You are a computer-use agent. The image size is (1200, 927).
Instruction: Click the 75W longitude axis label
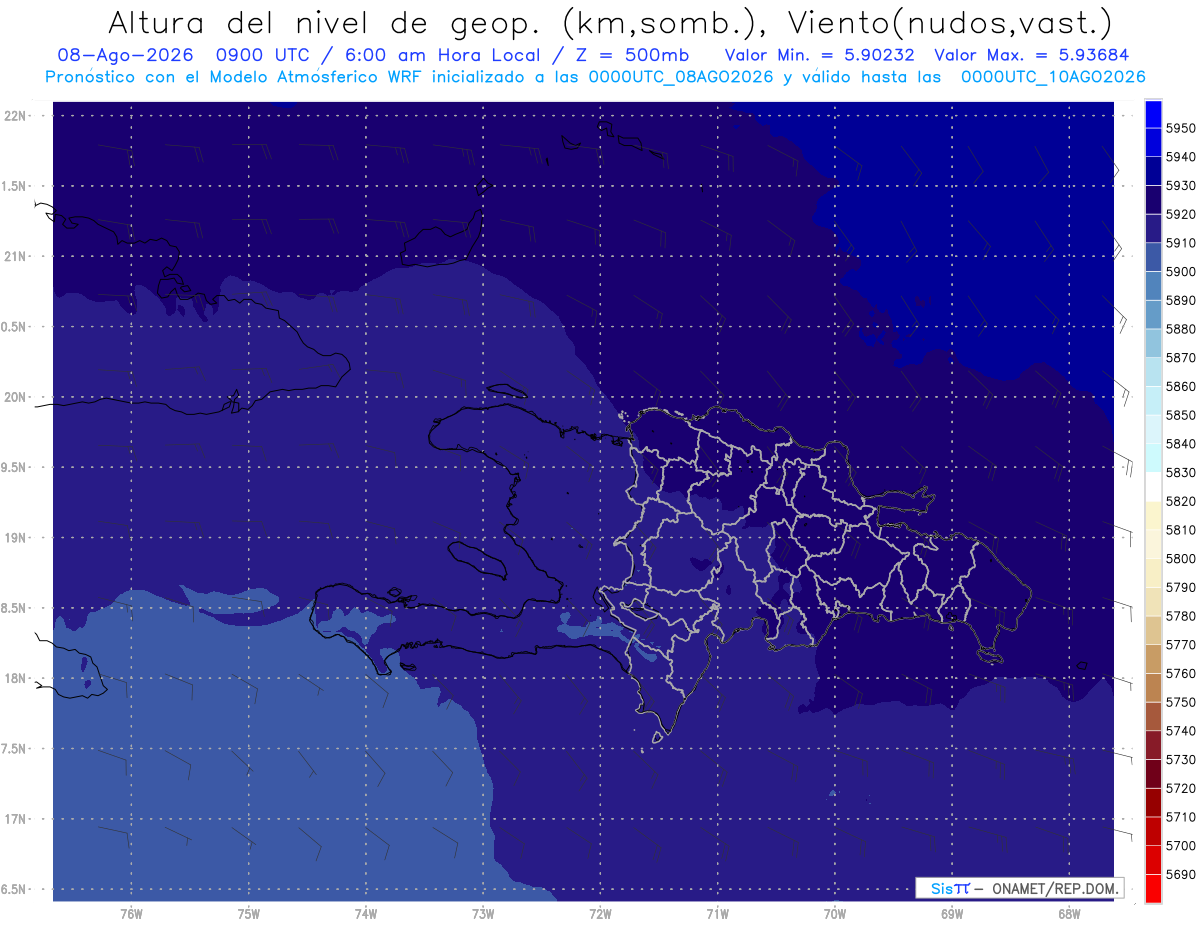click(249, 914)
